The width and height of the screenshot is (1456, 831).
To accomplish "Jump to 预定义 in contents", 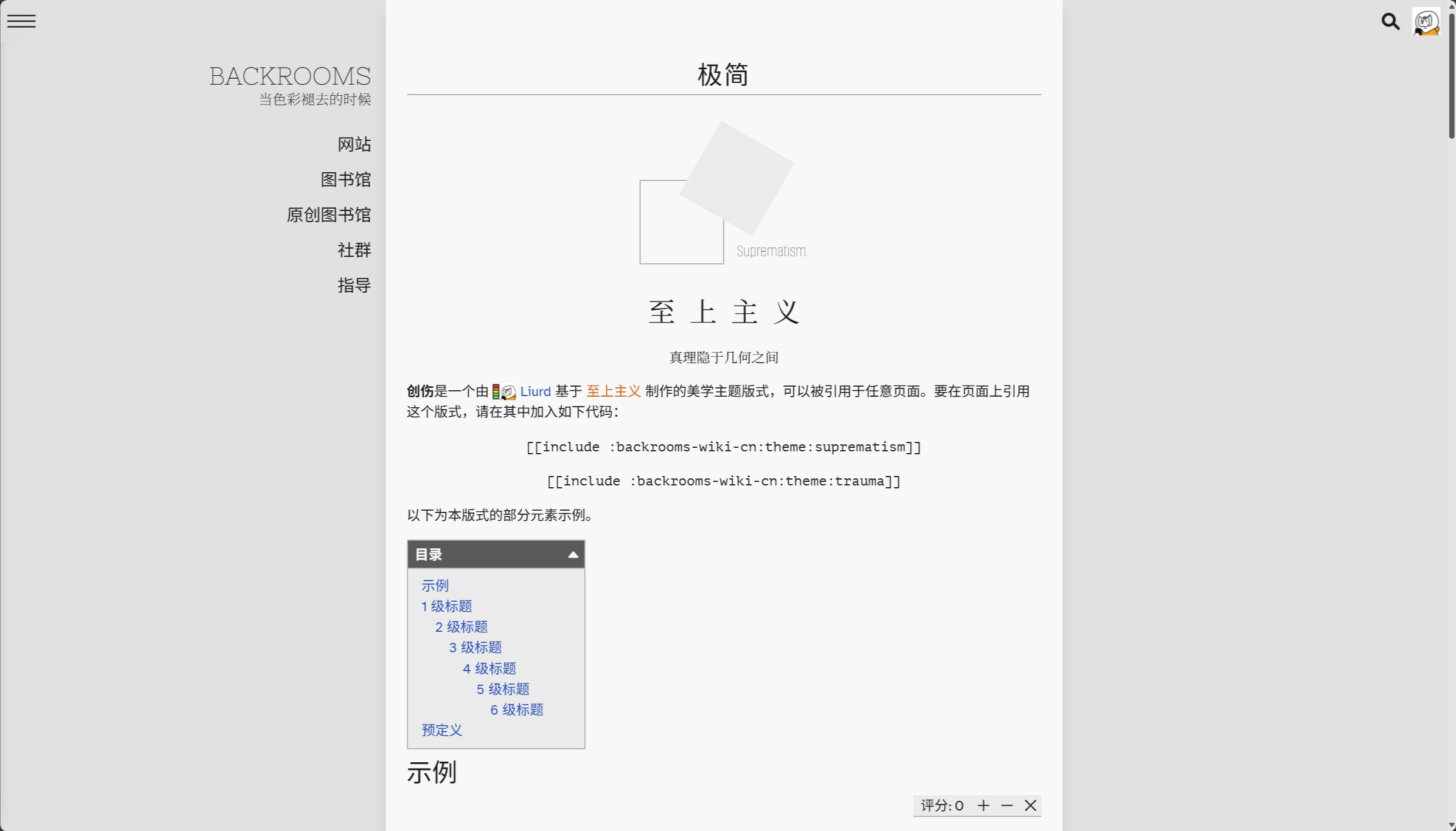I will (x=442, y=730).
